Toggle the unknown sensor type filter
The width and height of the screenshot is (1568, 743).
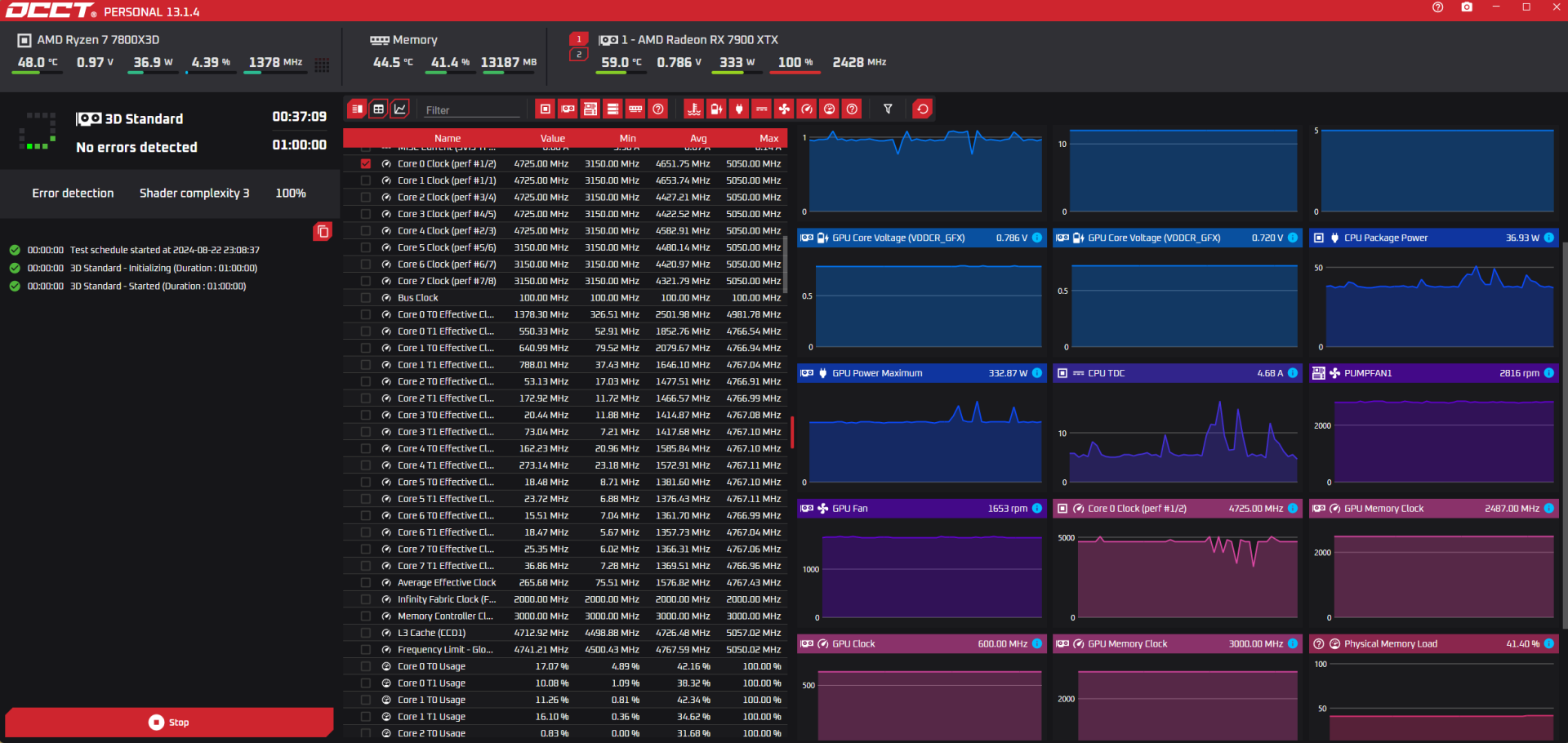pyautogui.click(x=852, y=109)
